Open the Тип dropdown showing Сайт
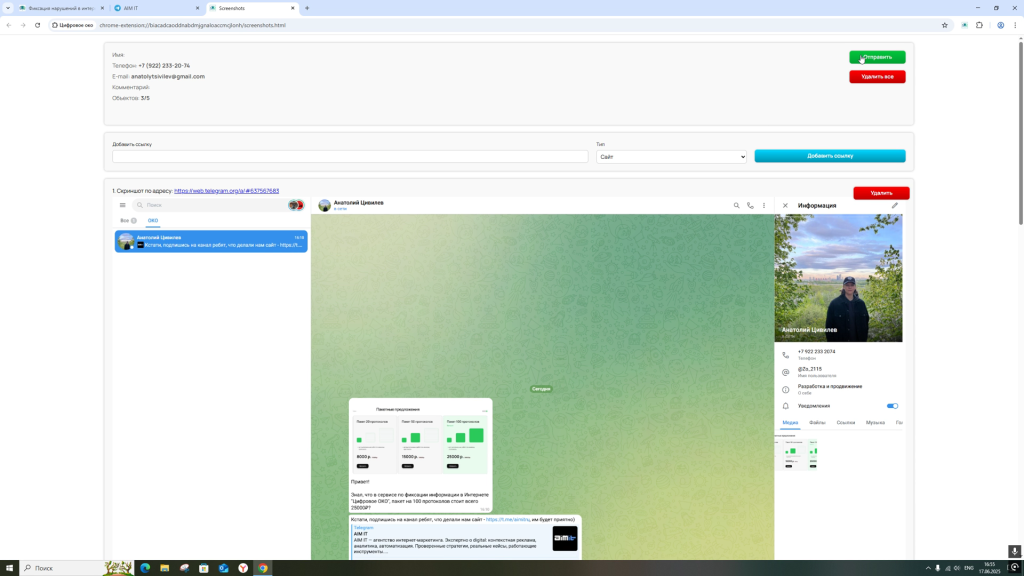 [x=671, y=157]
